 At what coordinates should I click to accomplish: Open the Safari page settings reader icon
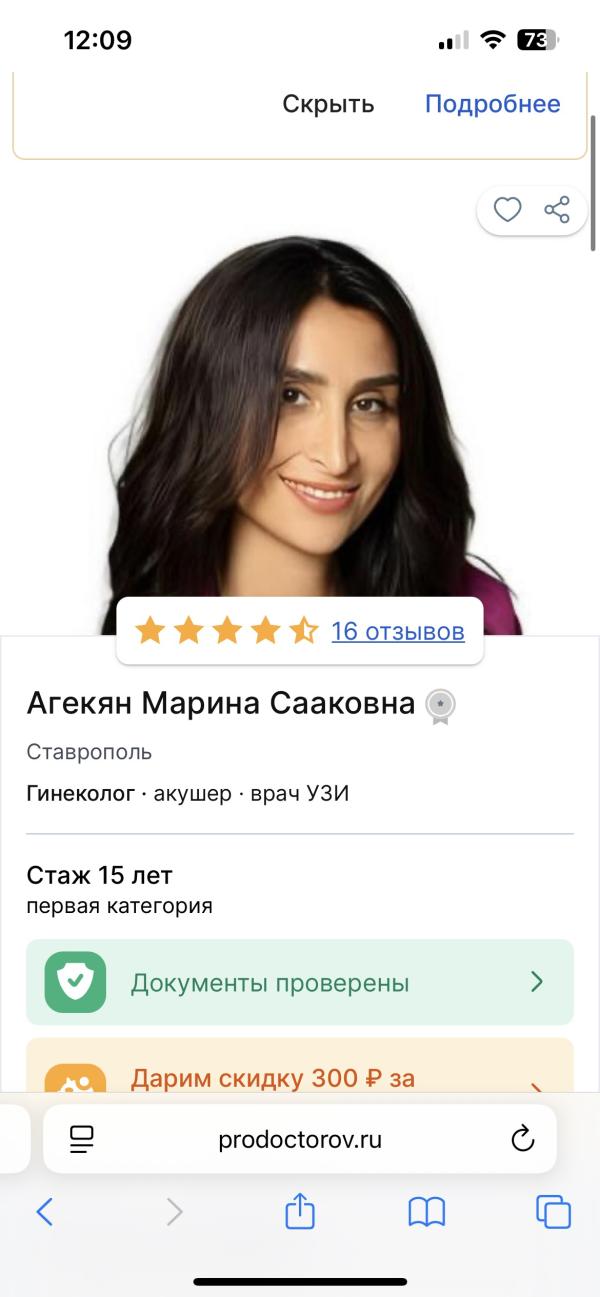click(82, 1139)
